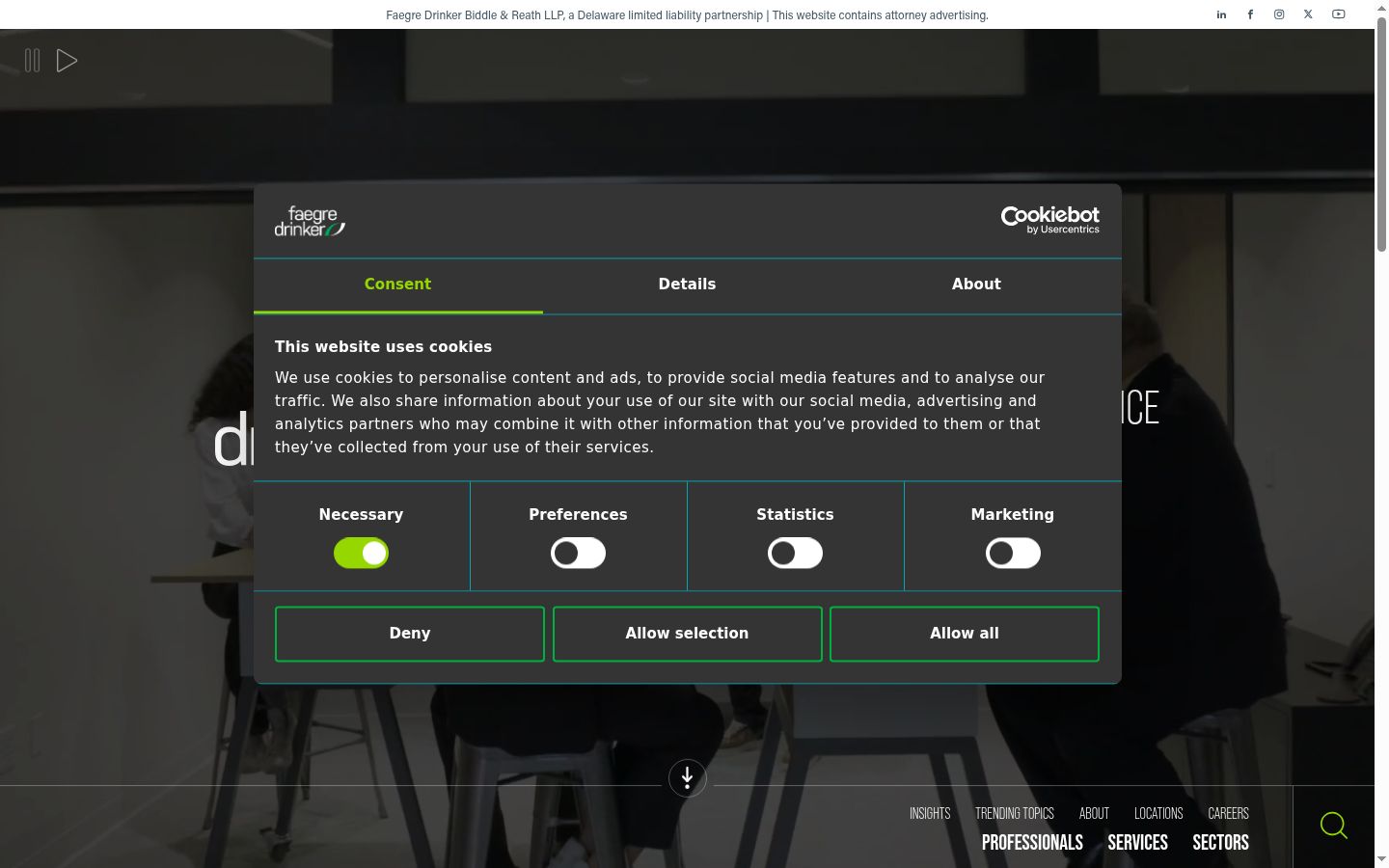Open the About nav link in footer bar

[1094, 814]
